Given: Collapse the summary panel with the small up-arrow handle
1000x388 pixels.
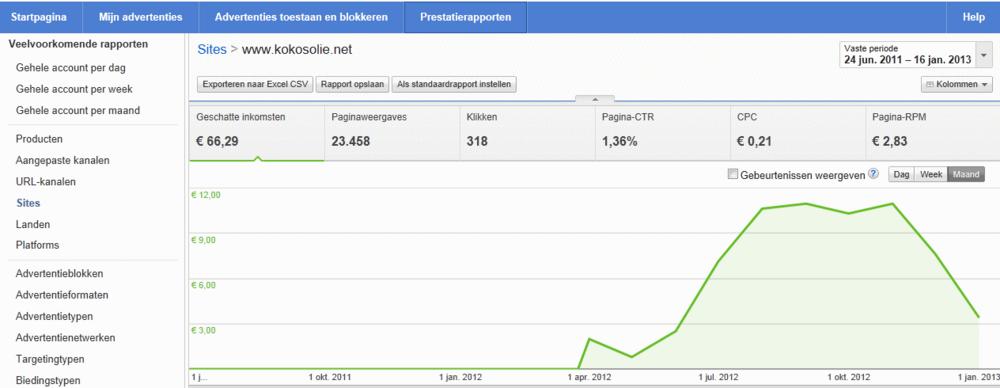Looking at the screenshot, I should tap(595, 100).
